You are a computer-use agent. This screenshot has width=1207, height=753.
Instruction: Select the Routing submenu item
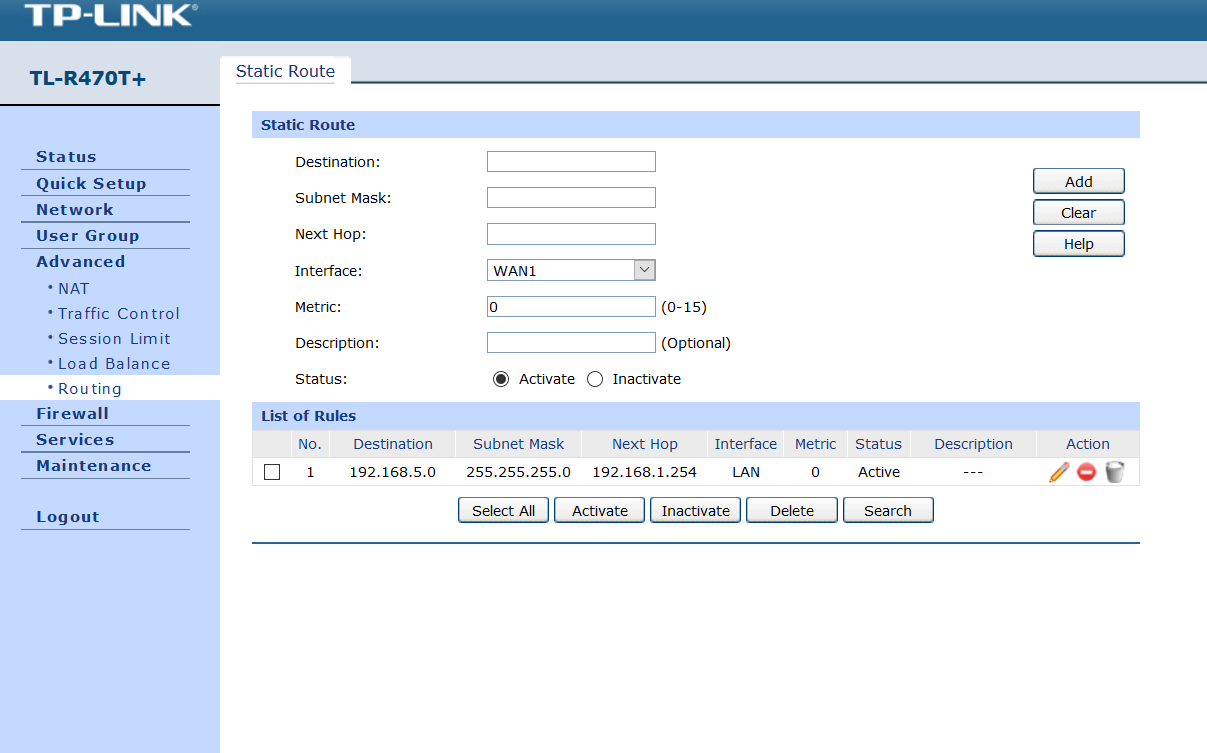coord(90,388)
